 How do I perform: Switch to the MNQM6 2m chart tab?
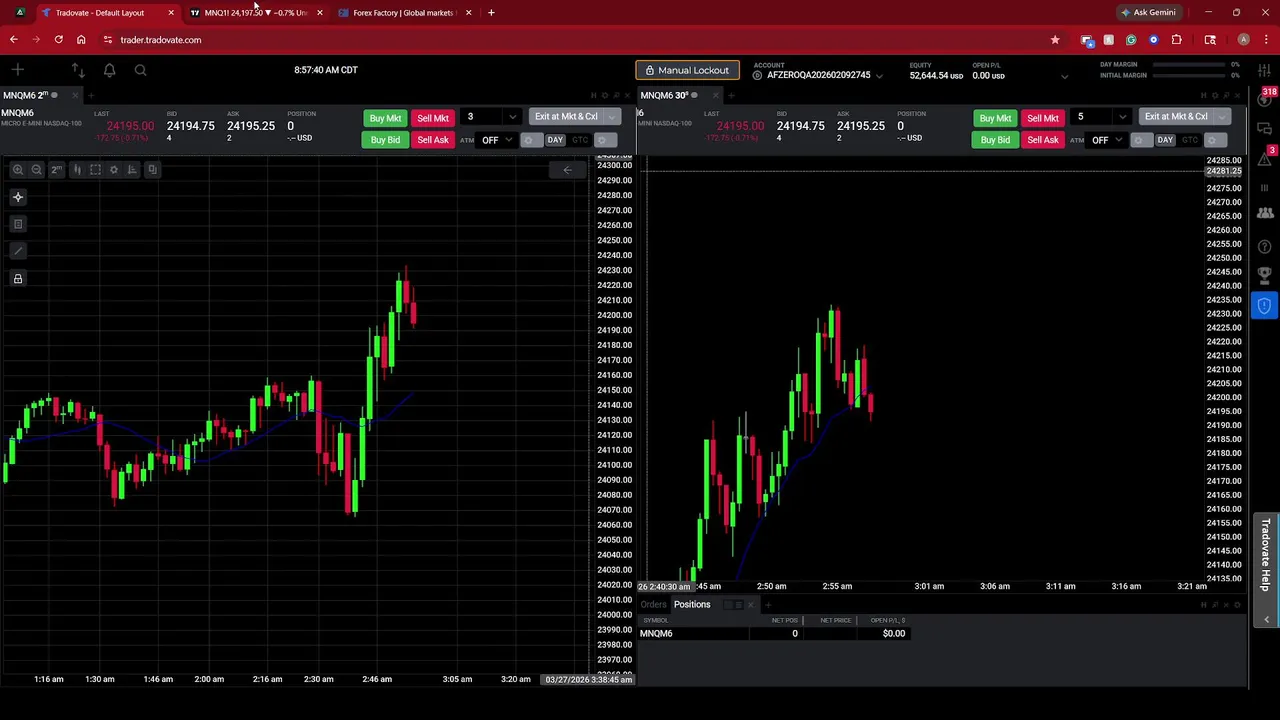click(25, 95)
